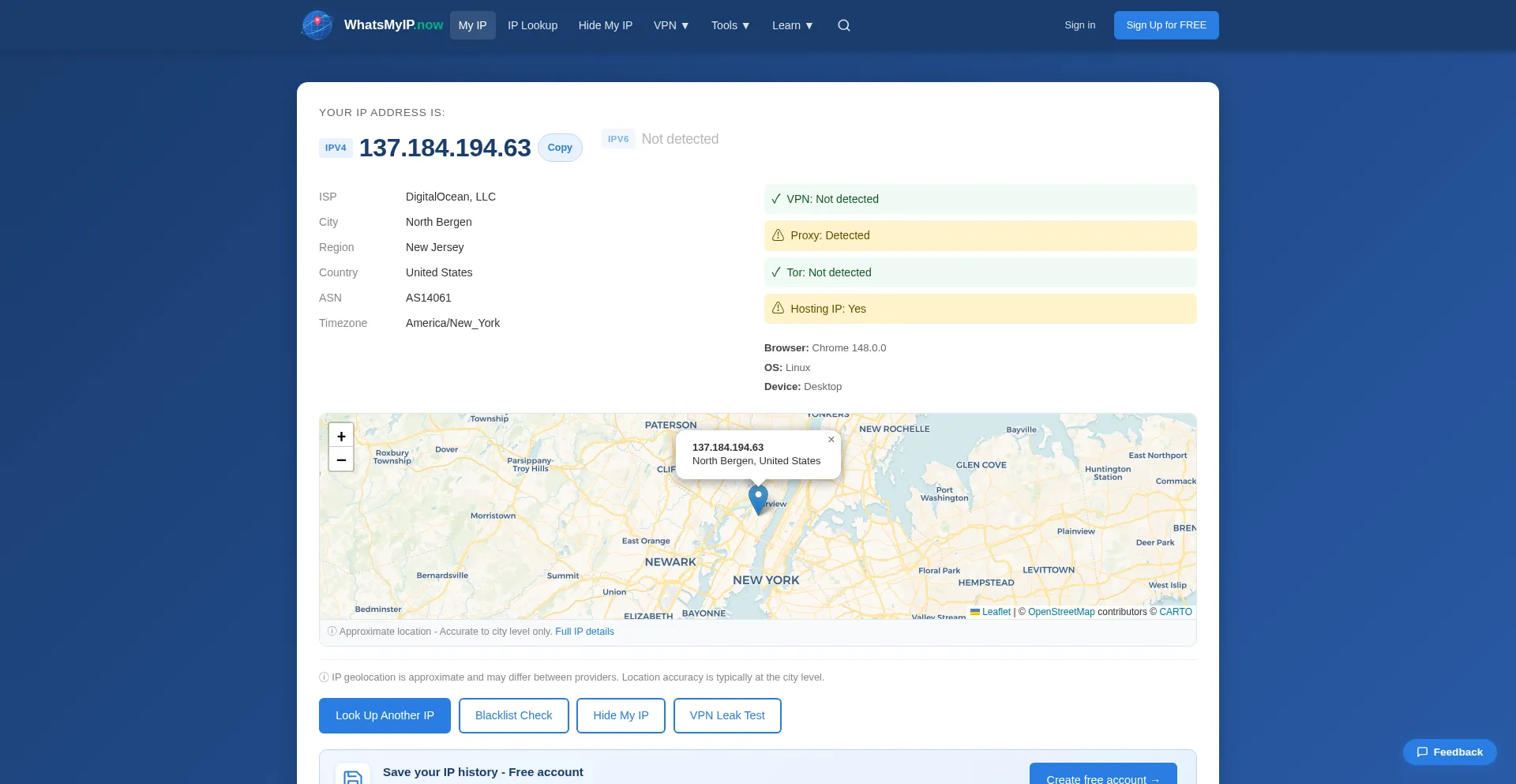Click the Hide My IP outlined button

pos(621,715)
